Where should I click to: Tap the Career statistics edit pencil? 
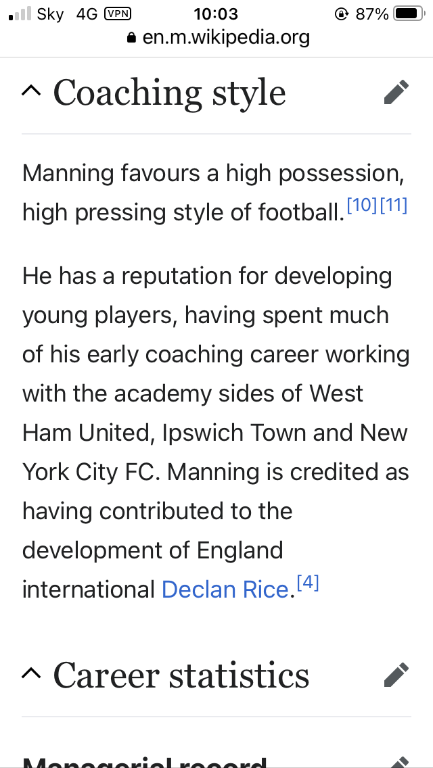(396, 675)
